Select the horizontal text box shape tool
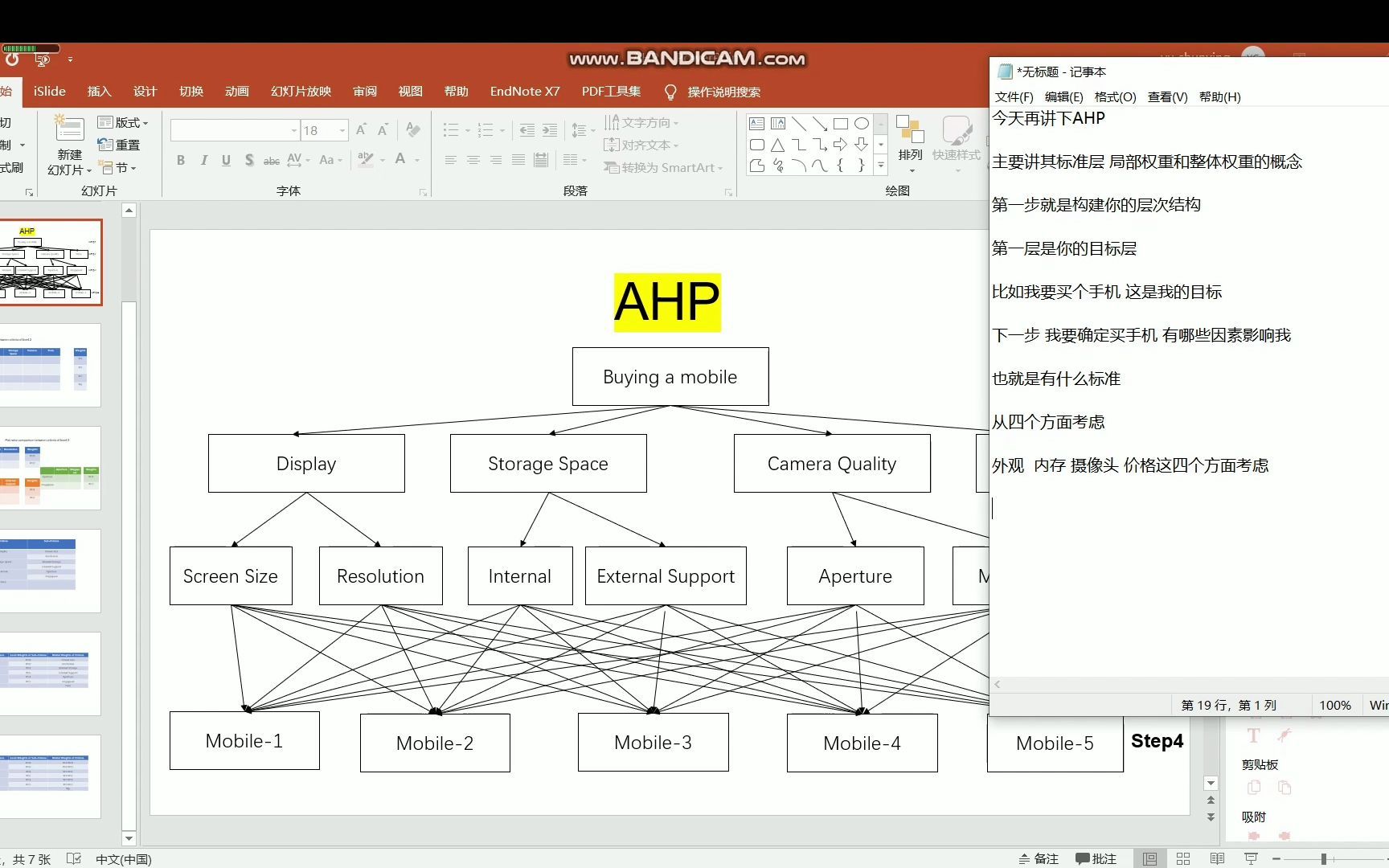1389x868 pixels. 756,124
